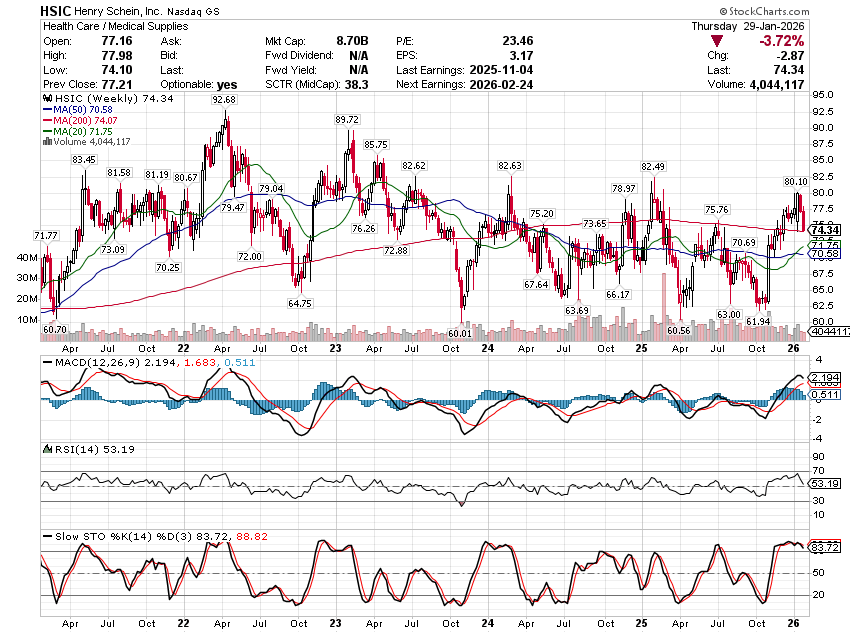Click the 74.34 current price tag on axis
This screenshot has height=633, width=850.
(x=825, y=229)
